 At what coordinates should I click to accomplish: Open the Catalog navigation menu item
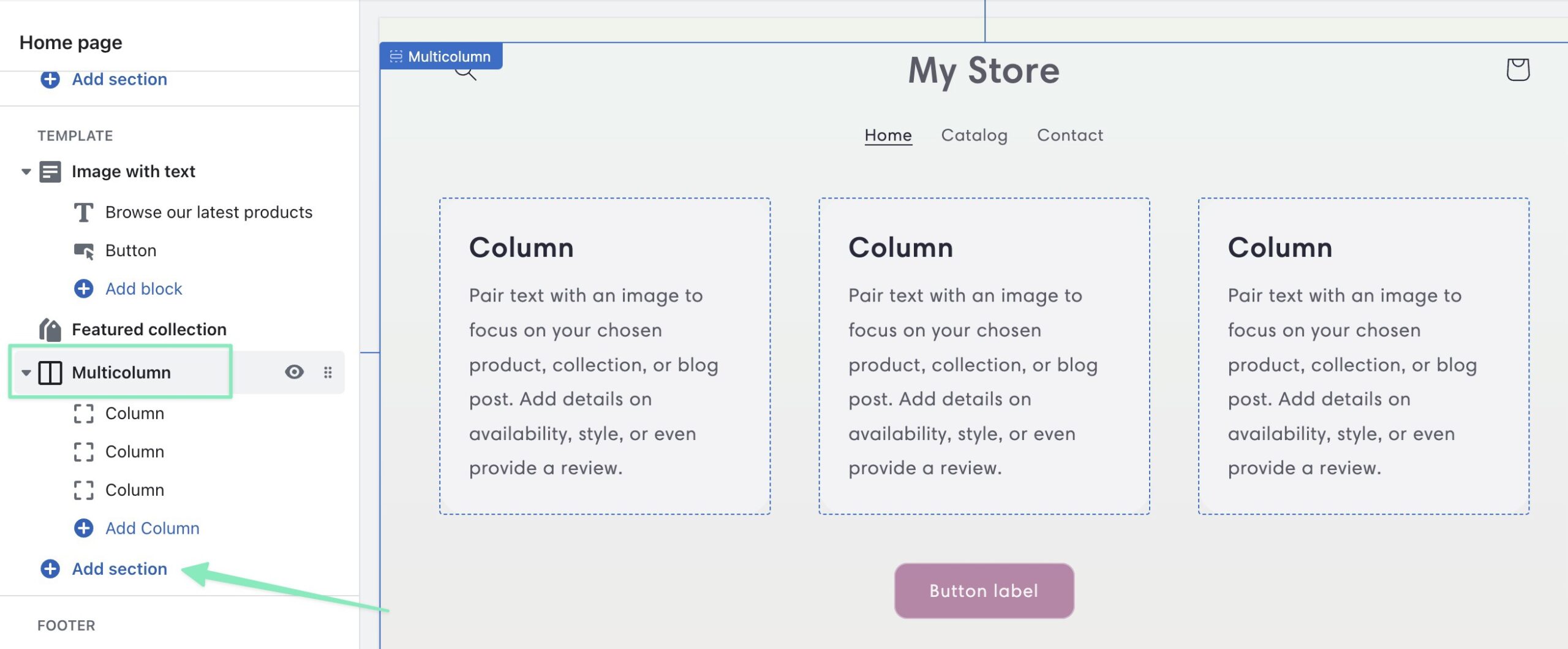click(974, 135)
